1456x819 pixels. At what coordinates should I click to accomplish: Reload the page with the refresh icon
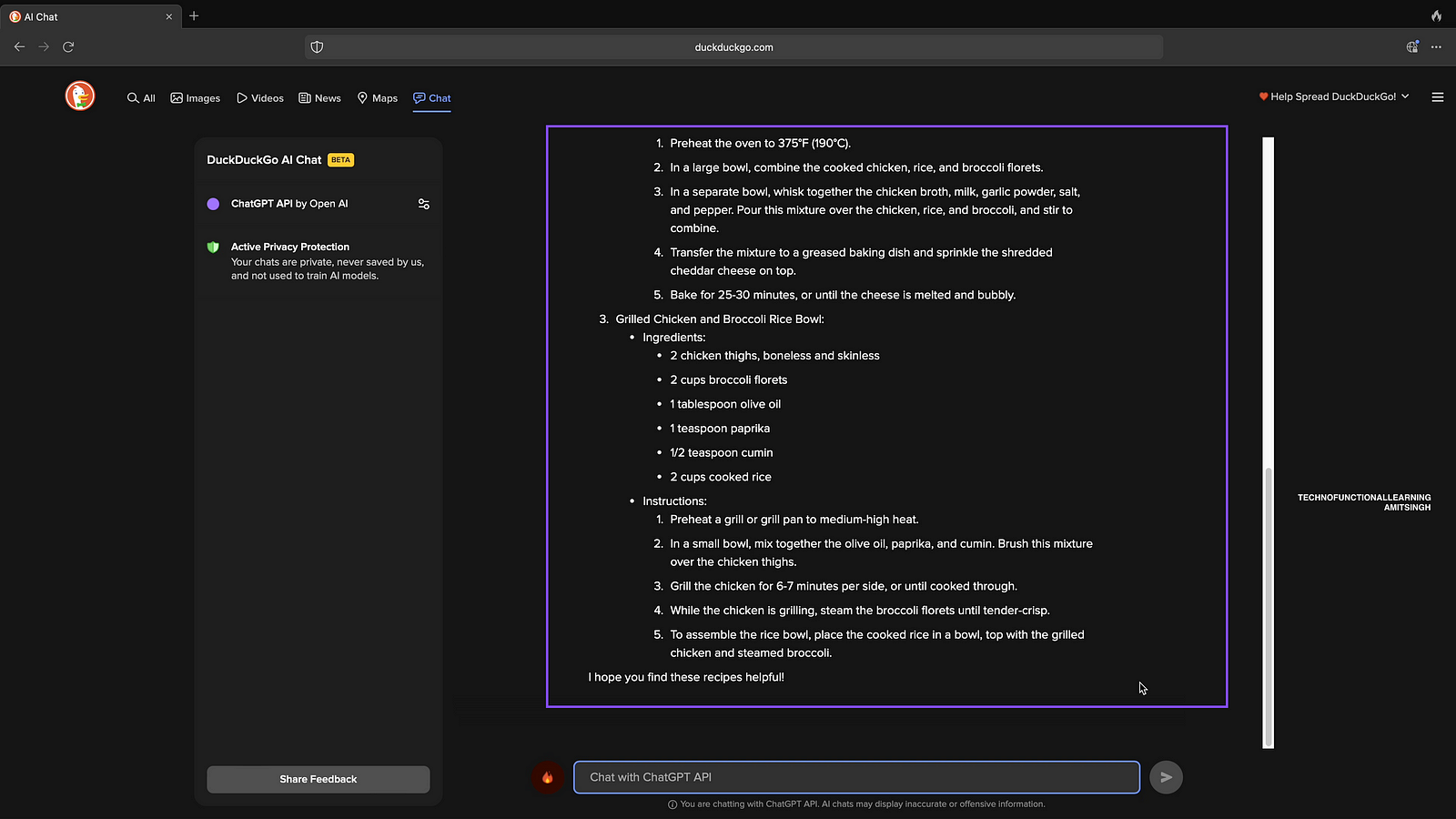click(68, 47)
